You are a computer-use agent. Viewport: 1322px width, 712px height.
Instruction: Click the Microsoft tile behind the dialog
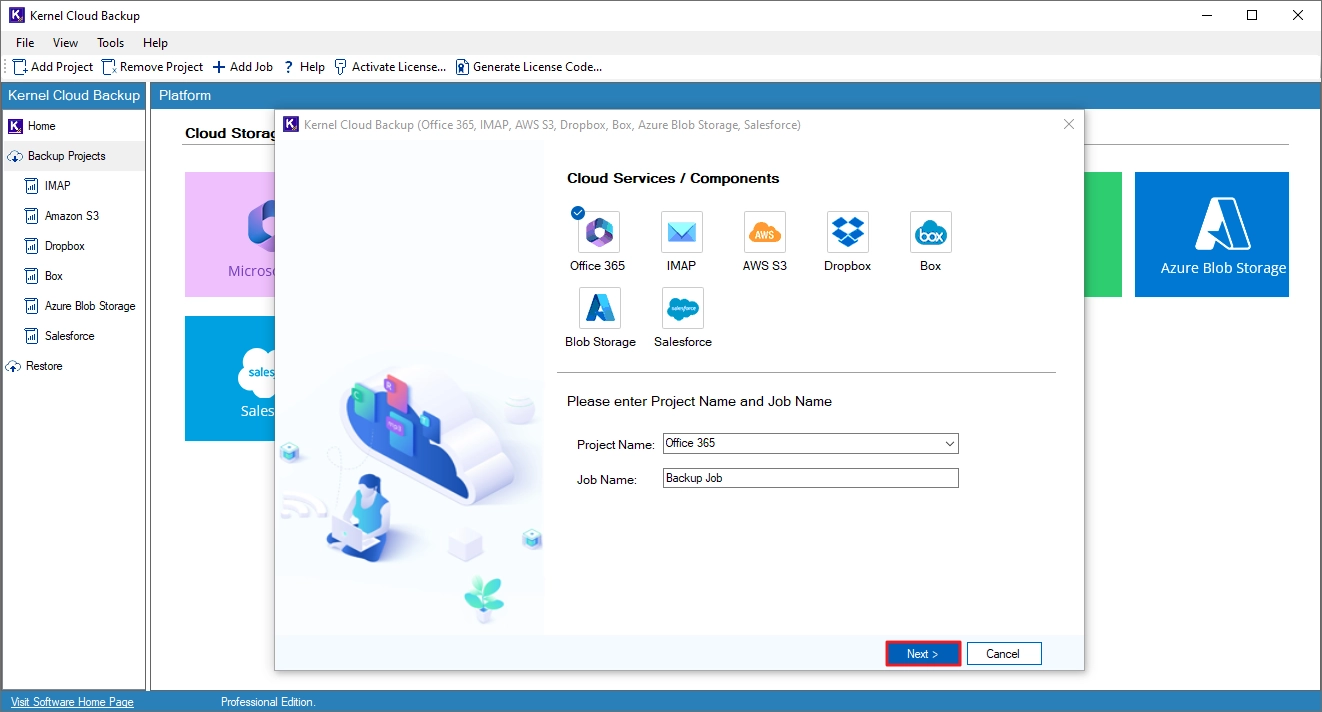point(230,235)
